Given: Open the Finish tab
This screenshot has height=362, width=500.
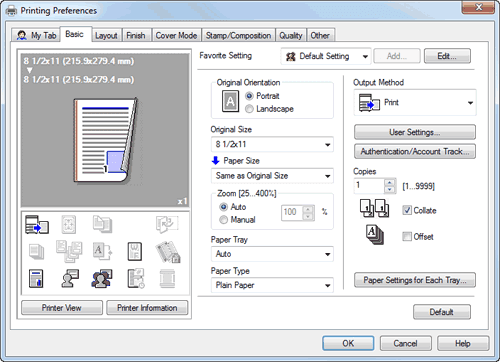Looking at the screenshot, I should (x=136, y=35).
